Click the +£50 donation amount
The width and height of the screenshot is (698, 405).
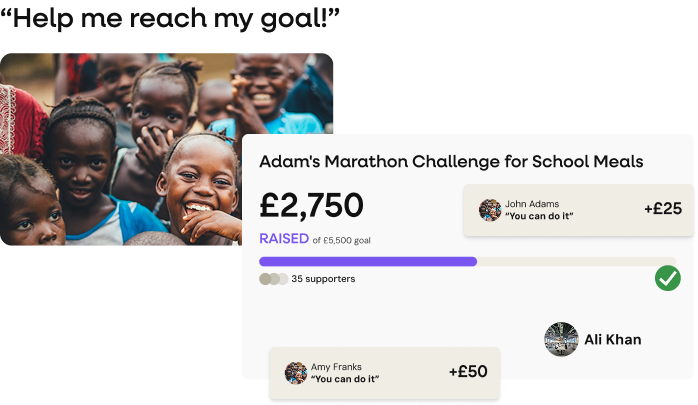pos(467,372)
